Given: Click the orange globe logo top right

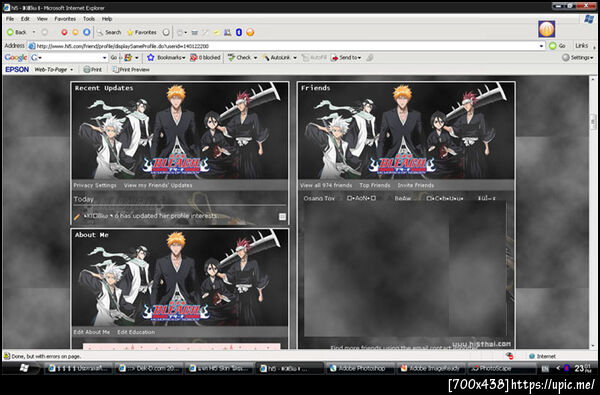Looking at the screenshot, I should tap(546, 29).
